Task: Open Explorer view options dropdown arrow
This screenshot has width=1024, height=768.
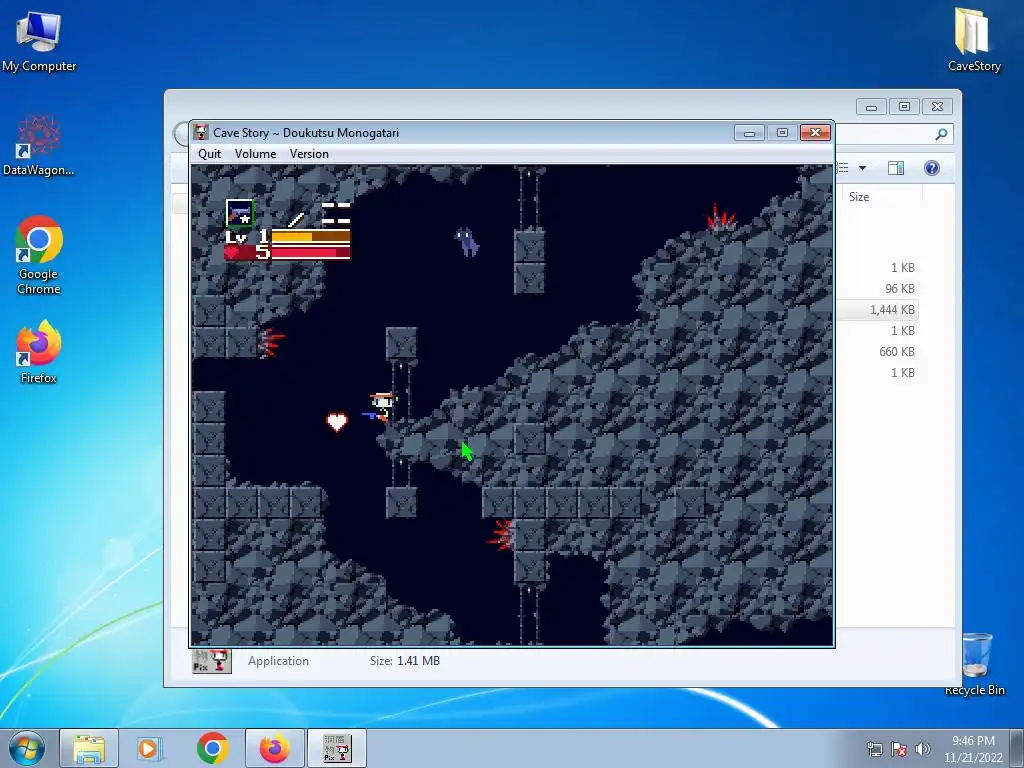Action: 862,168
